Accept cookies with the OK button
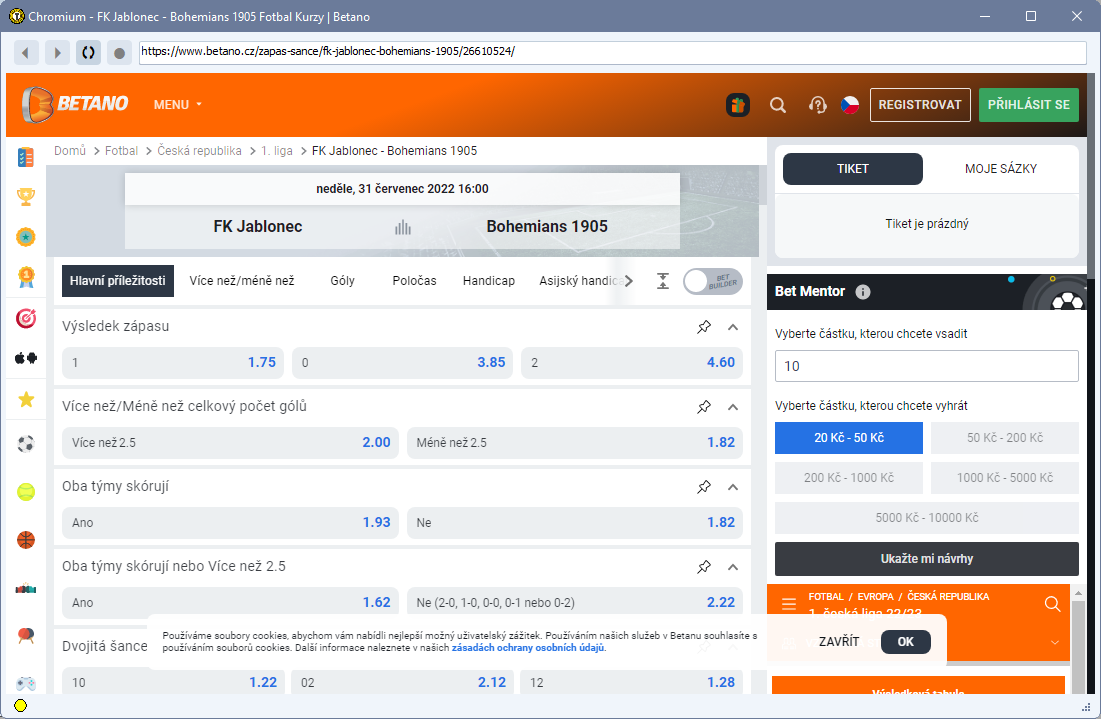Viewport: 1101px width, 719px height. click(x=906, y=642)
